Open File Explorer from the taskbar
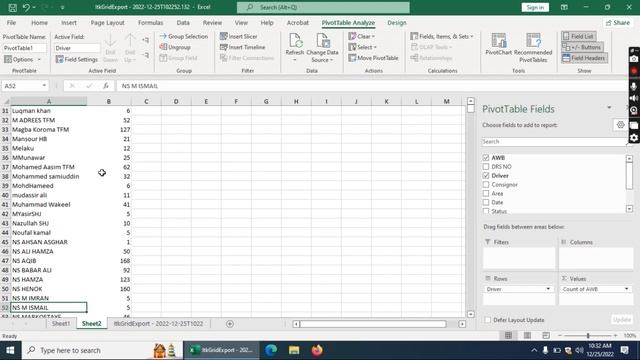The image size is (640, 360). tap(294, 350)
